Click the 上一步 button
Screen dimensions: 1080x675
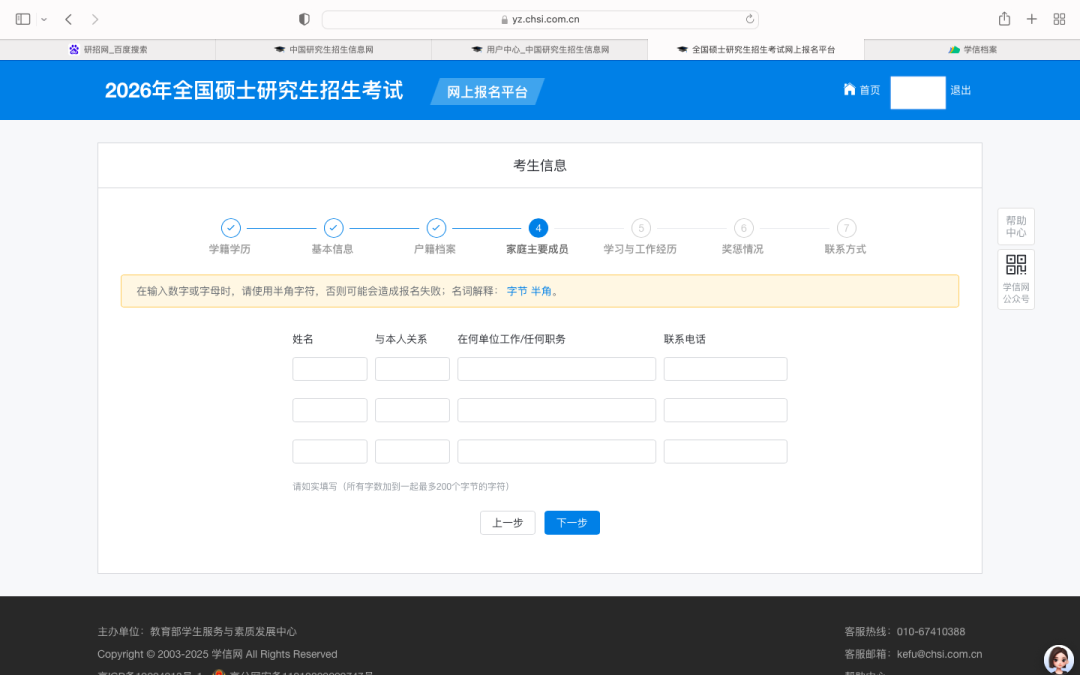pyautogui.click(x=507, y=523)
